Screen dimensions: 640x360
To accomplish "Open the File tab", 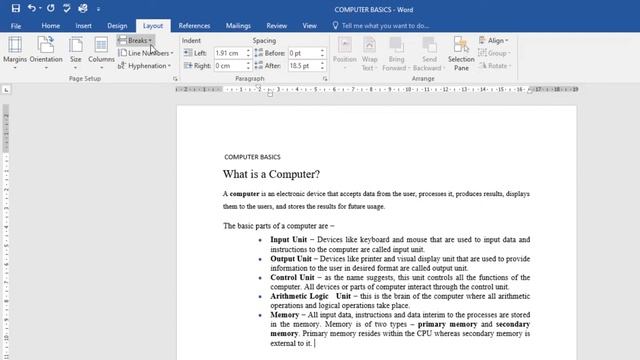I will click(16, 26).
